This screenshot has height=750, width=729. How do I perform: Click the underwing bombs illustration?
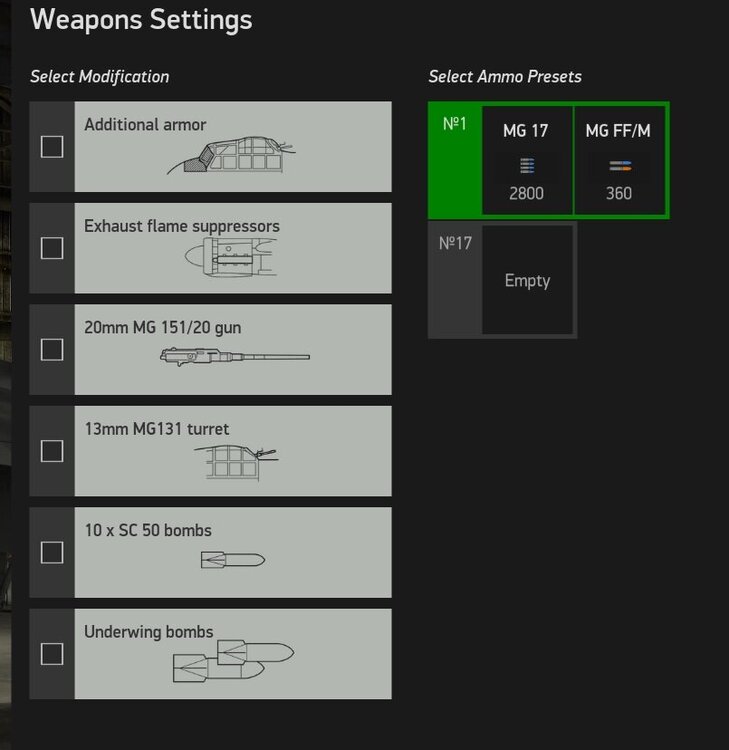pyautogui.click(x=233, y=660)
